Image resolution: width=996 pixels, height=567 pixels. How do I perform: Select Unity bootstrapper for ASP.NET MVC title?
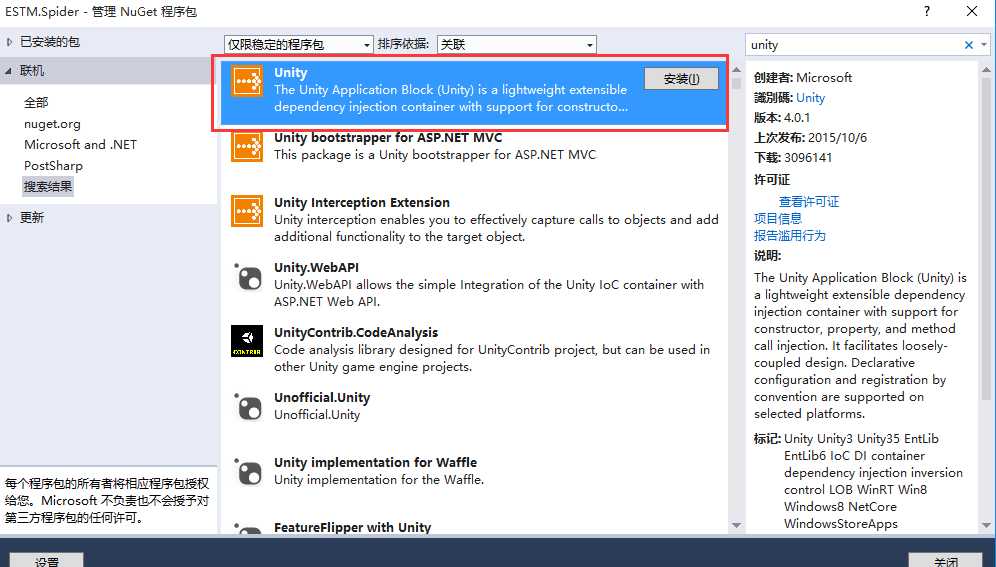388,137
